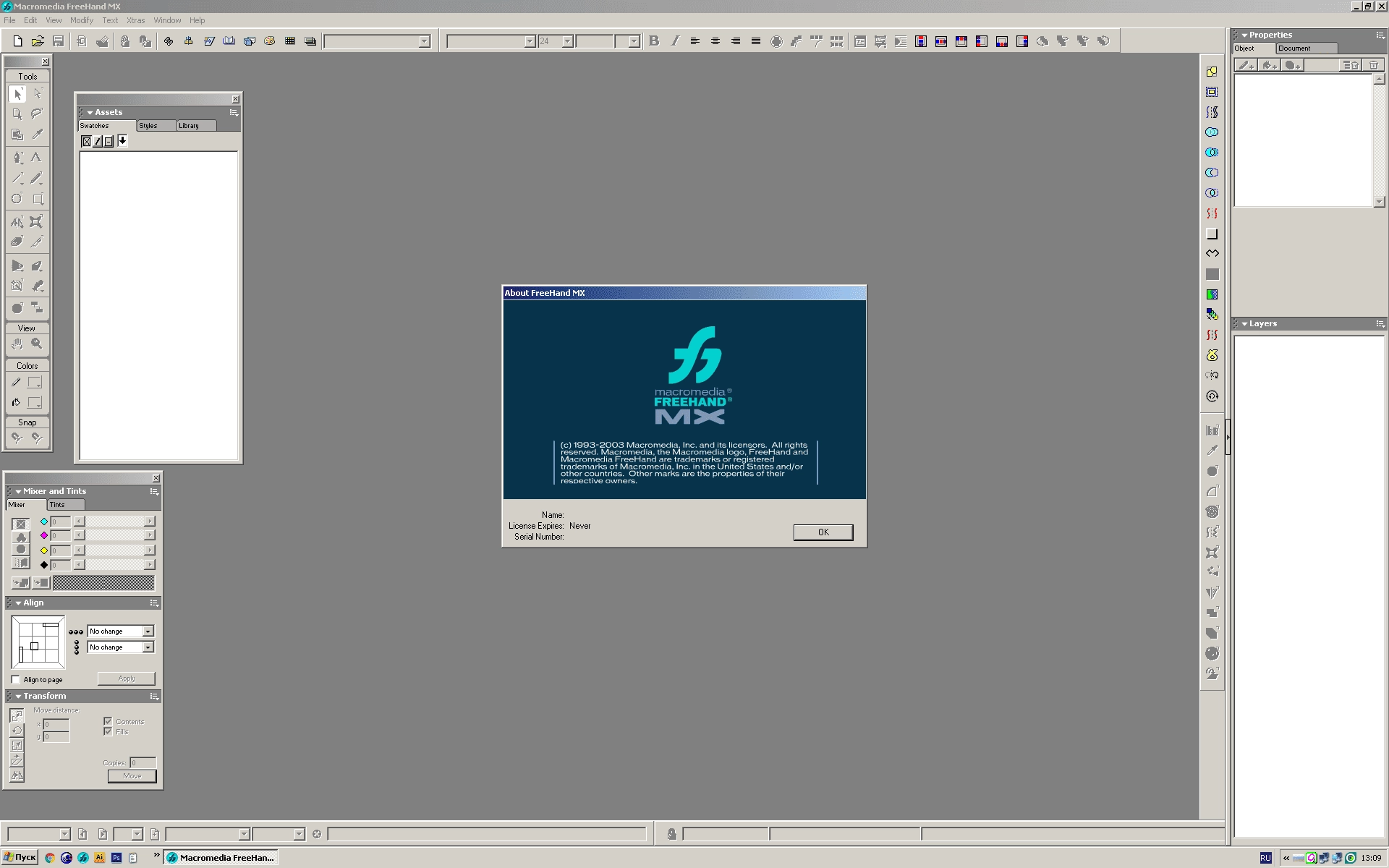This screenshot has width=1389, height=868.
Task: Click the align text left icon
Action: click(x=695, y=41)
